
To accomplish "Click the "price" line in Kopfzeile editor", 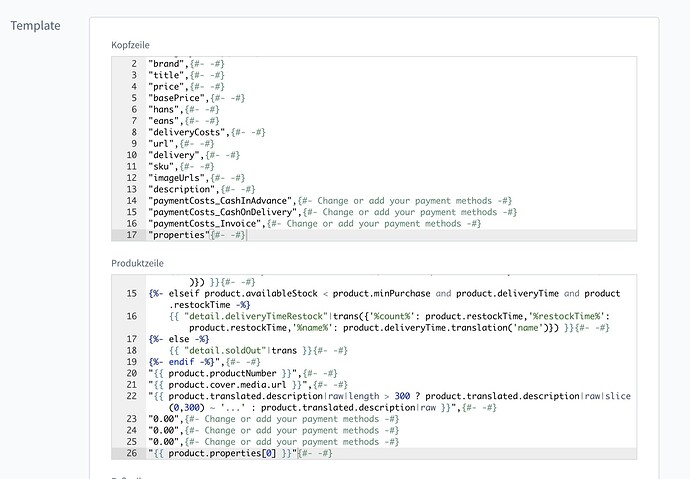I will tap(186, 87).
